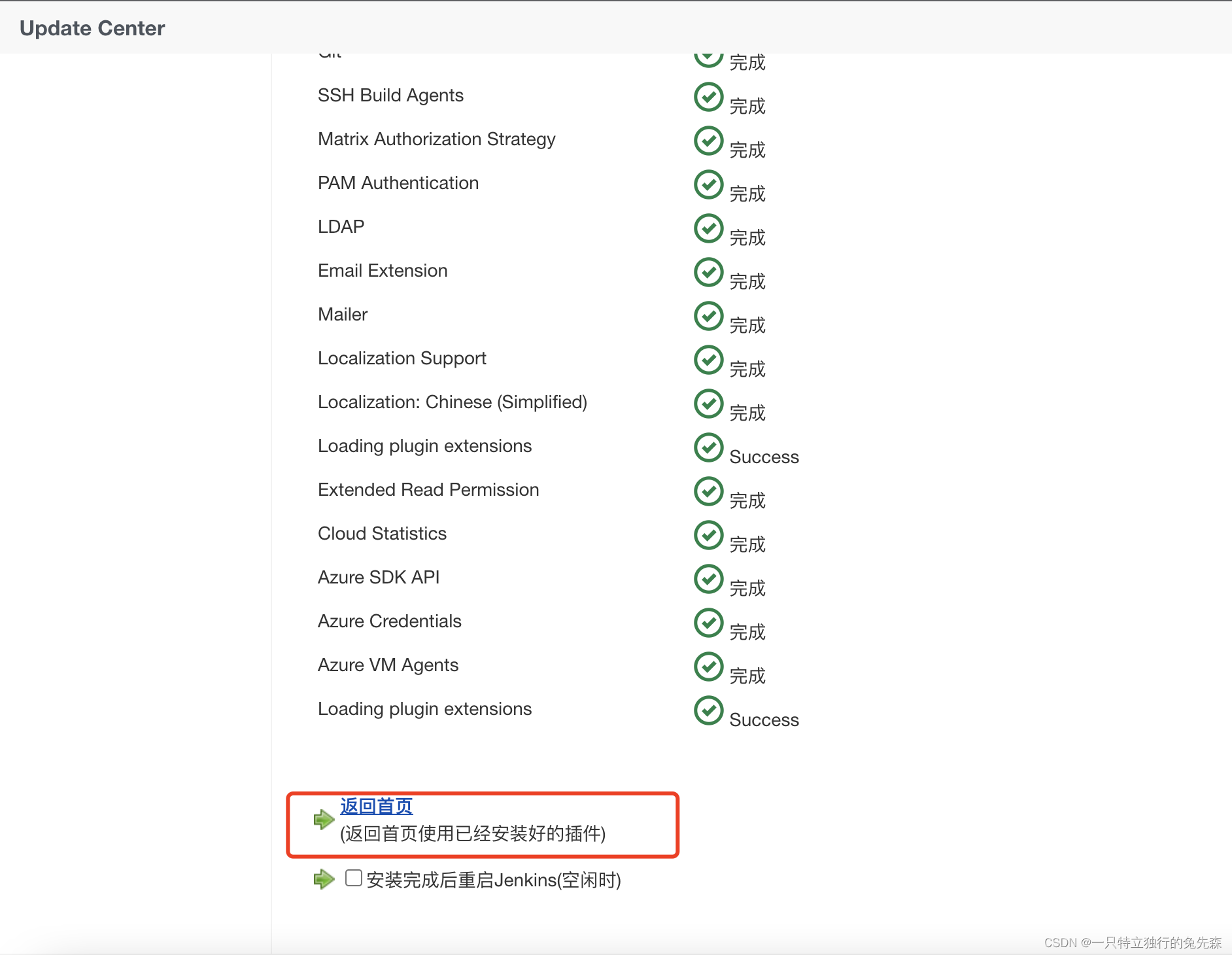Click the Azure Credentials checkmark icon
This screenshot has height=955, width=1232.
pos(708,623)
